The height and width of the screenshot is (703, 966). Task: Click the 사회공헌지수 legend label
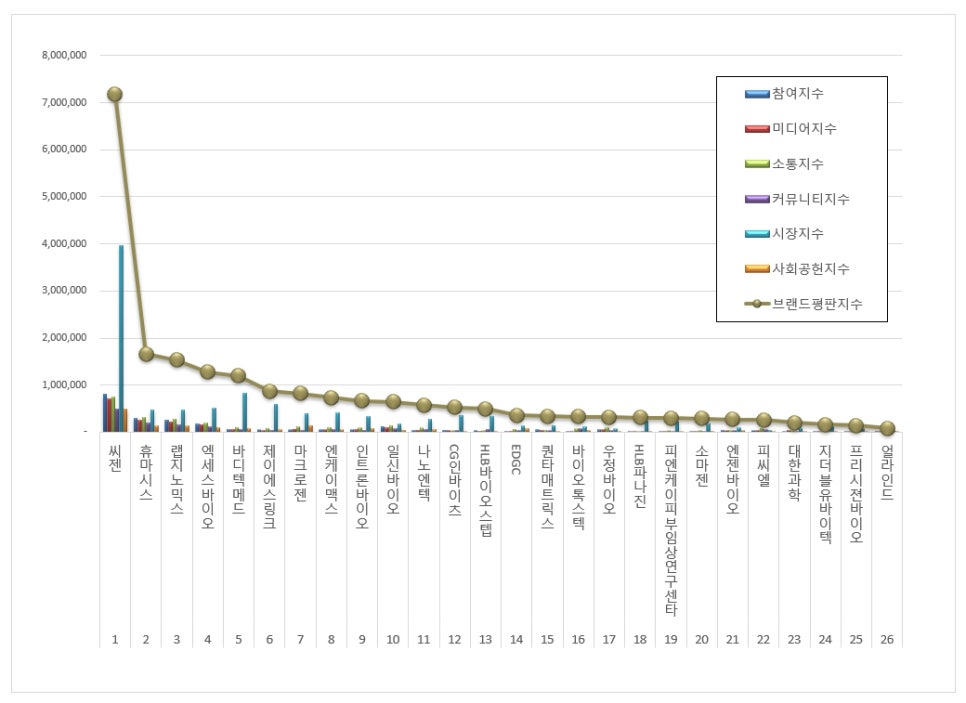811,269
